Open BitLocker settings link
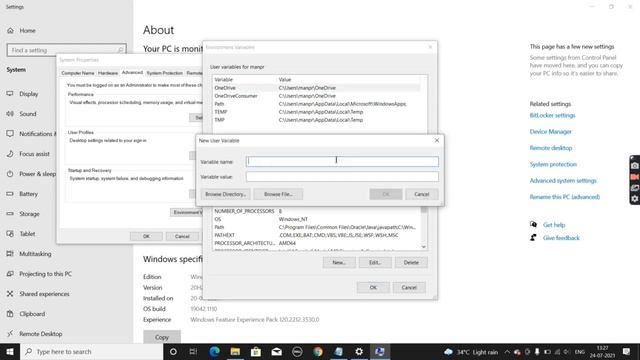The width and height of the screenshot is (640, 360). pos(552,116)
